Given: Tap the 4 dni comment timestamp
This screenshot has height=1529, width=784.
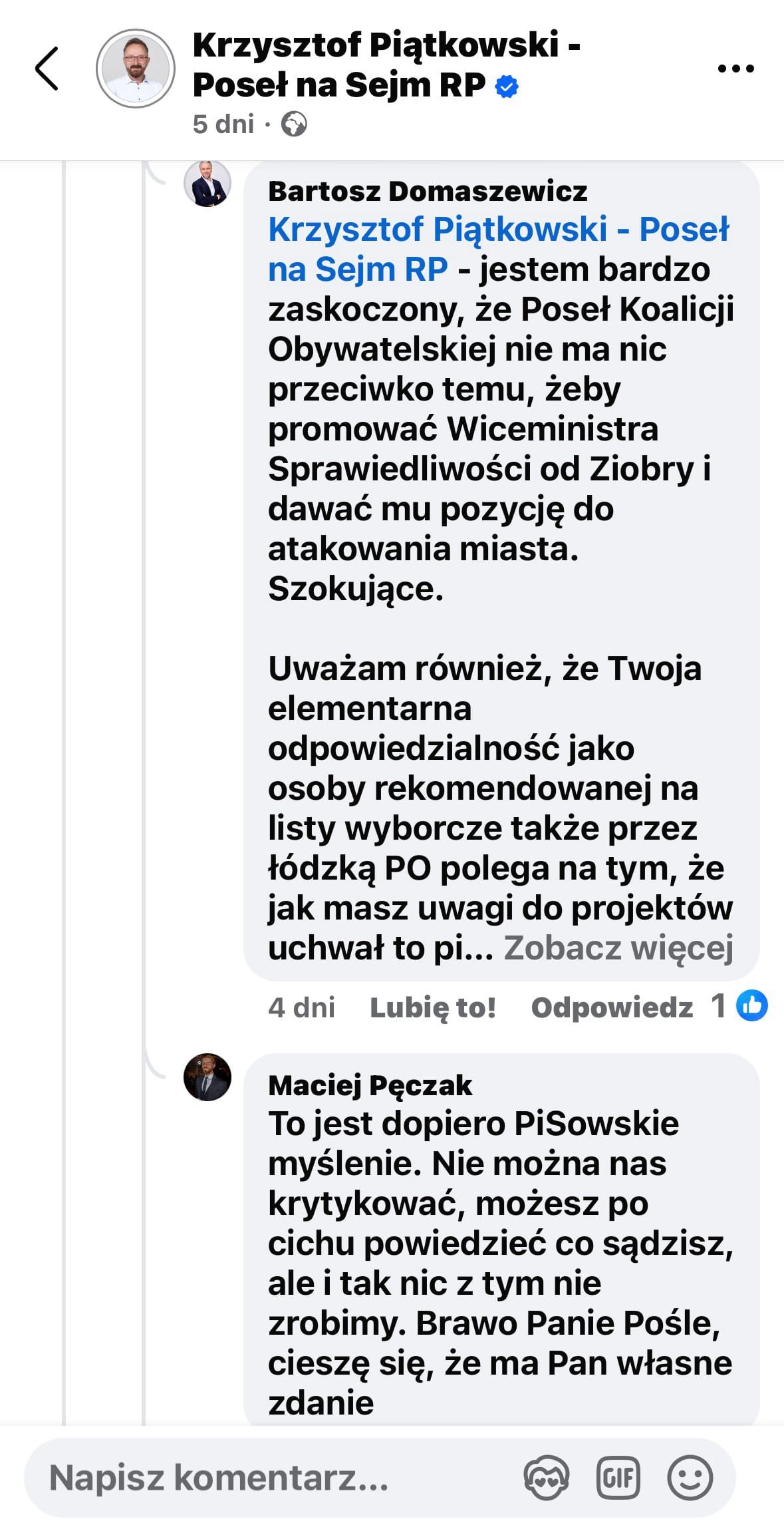Looking at the screenshot, I should pos(301,1007).
